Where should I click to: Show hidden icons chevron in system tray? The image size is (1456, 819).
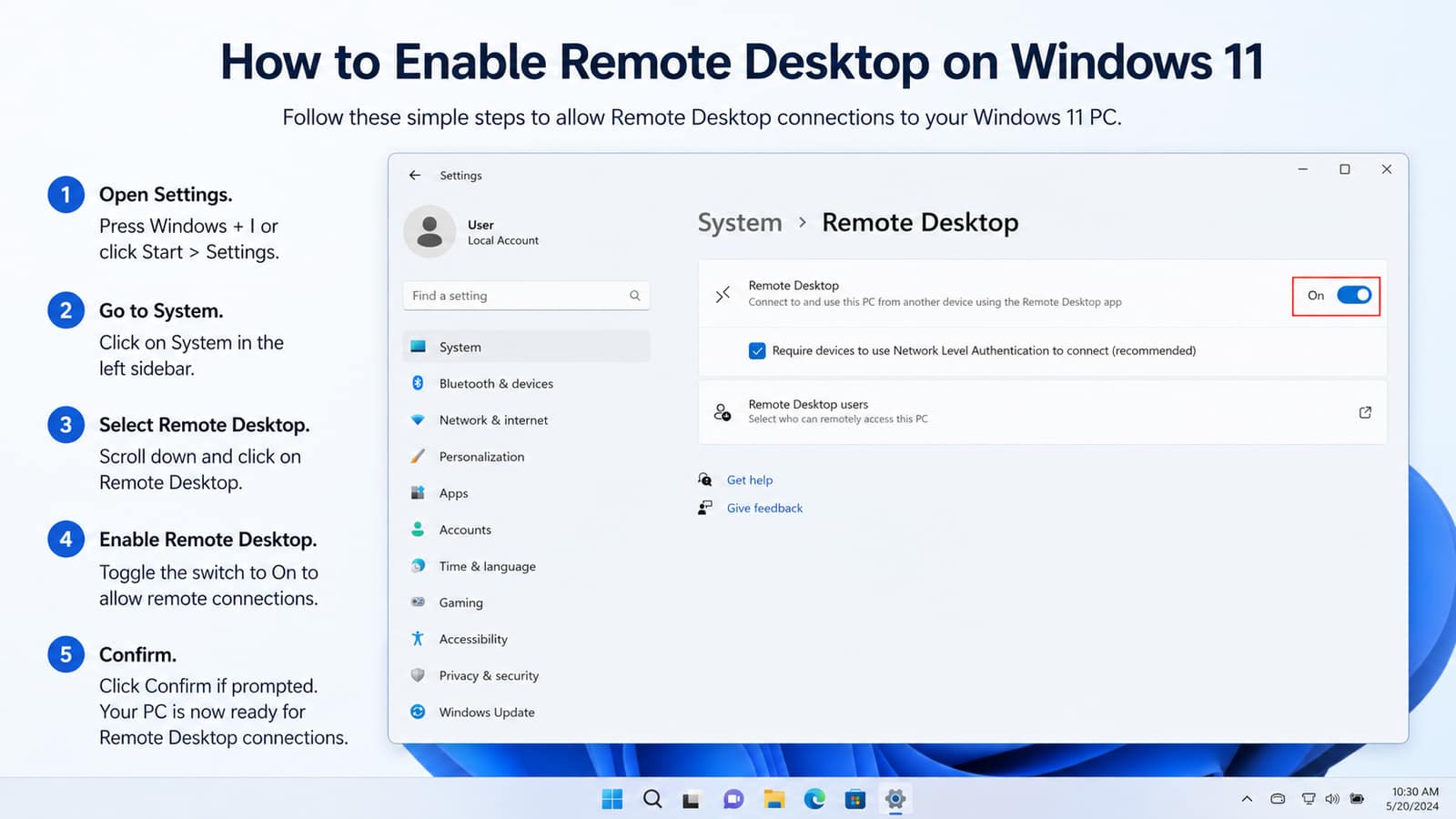pyautogui.click(x=1247, y=799)
